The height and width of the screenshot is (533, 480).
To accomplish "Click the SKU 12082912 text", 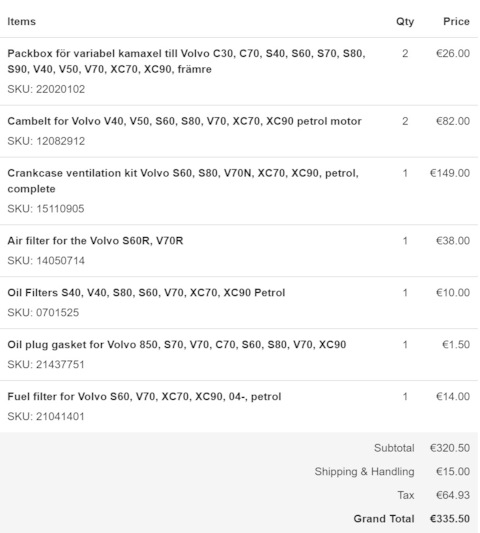I will pos(46,141).
